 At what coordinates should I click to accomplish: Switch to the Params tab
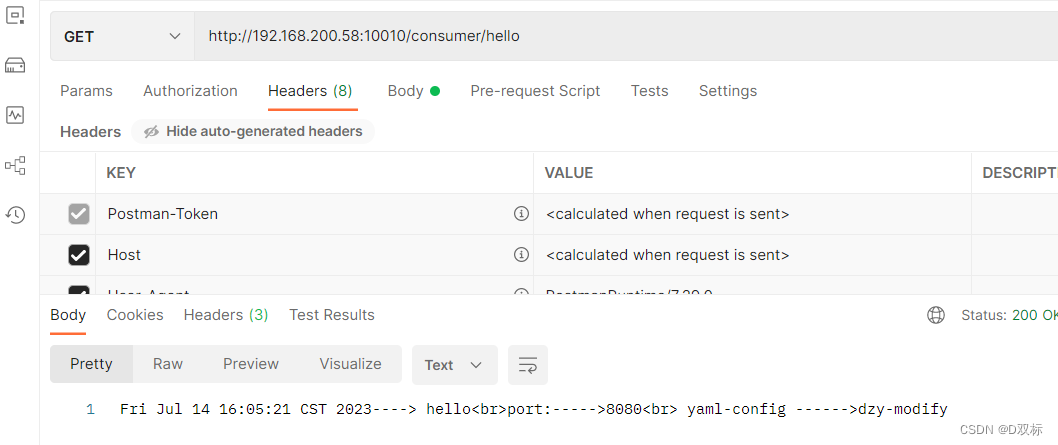86,91
